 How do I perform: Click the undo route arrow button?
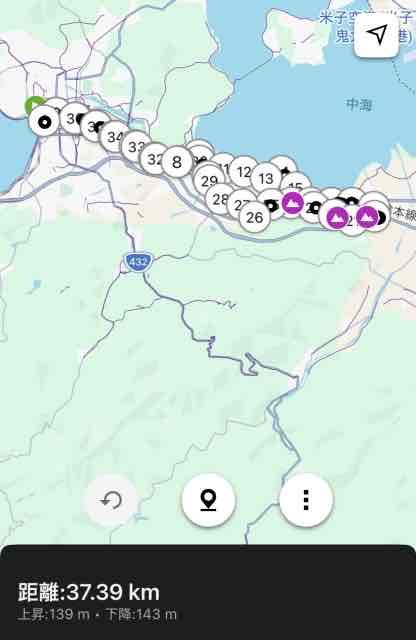pos(111,500)
